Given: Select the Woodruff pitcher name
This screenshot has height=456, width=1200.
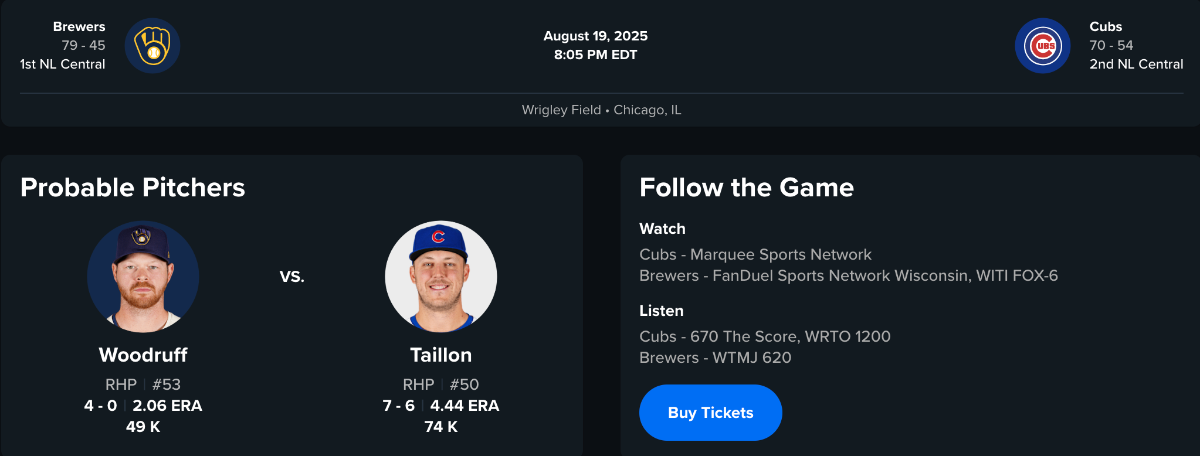Looking at the screenshot, I should [x=143, y=355].
